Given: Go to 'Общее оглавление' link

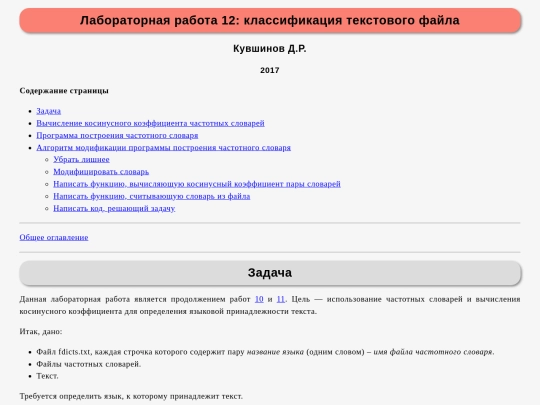Looking at the screenshot, I should point(54,237).
